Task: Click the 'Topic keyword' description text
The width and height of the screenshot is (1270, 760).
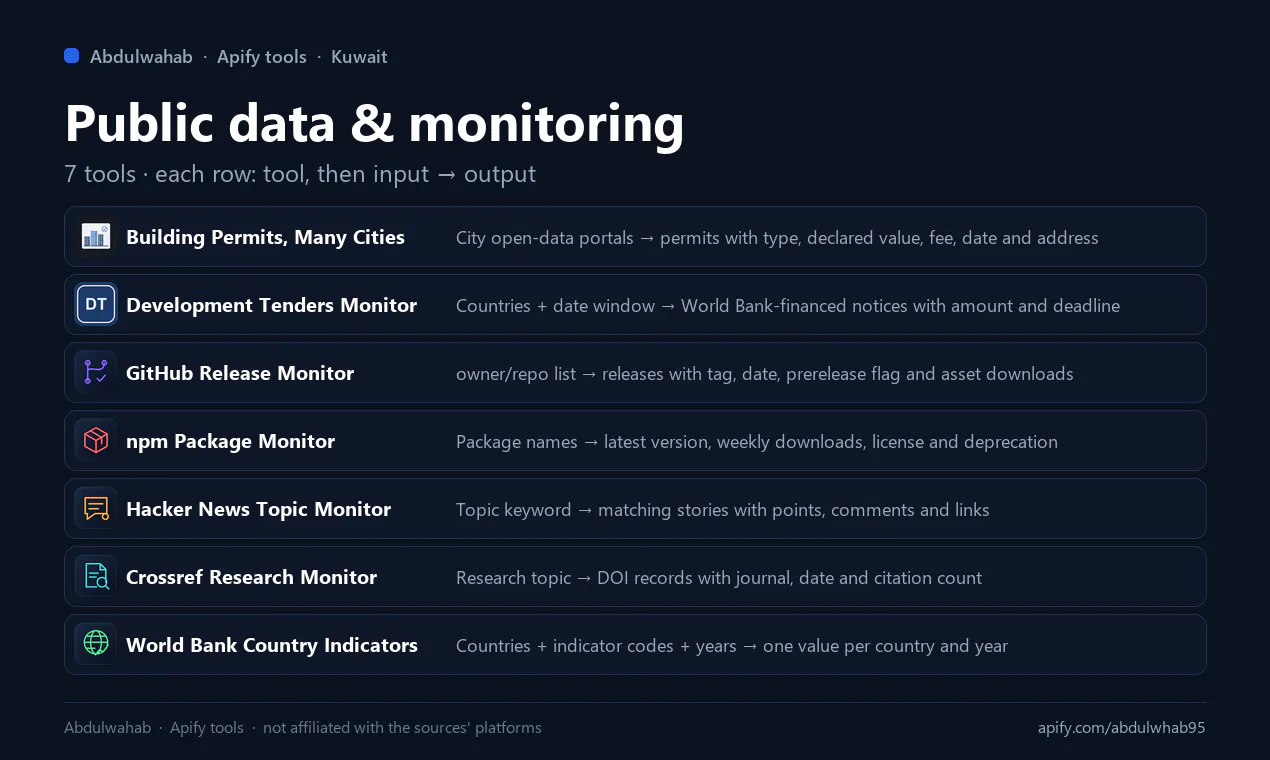Action: pyautogui.click(x=723, y=510)
